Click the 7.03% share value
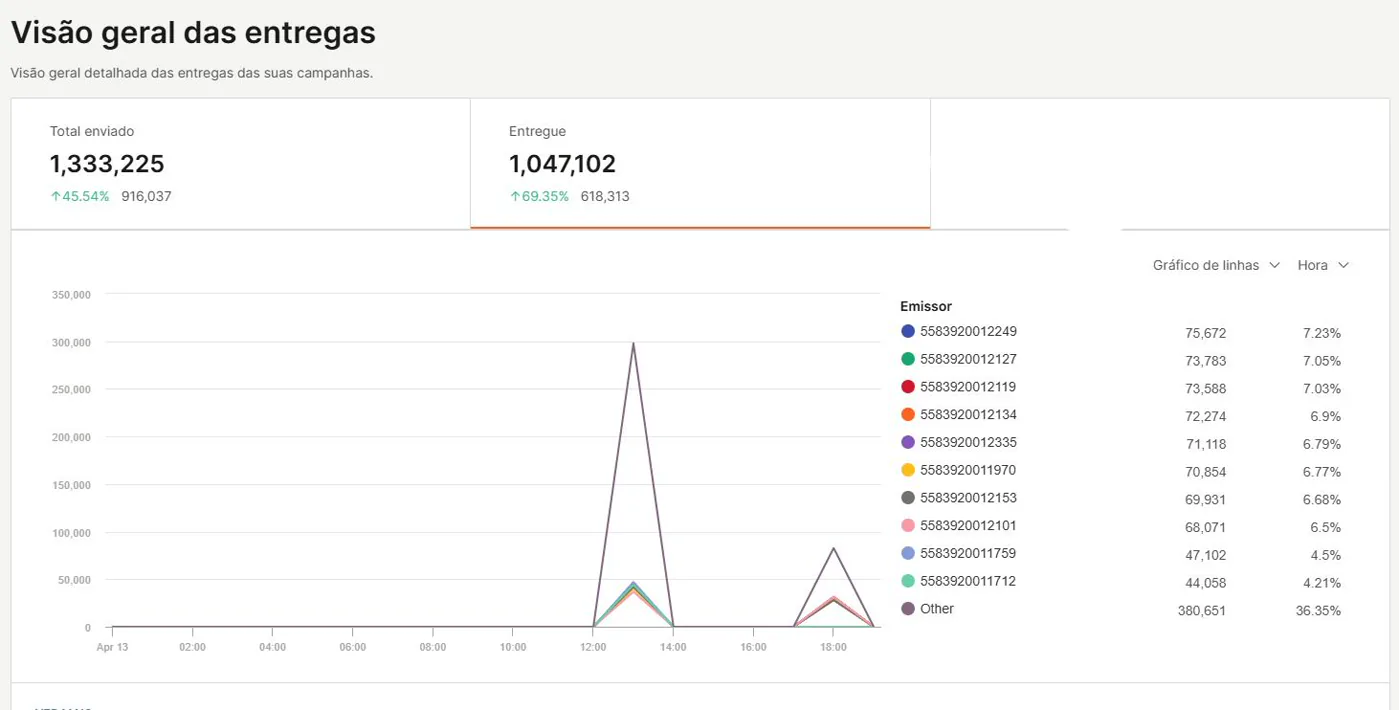1399x710 pixels. pyautogui.click(x=1322, y=389)
